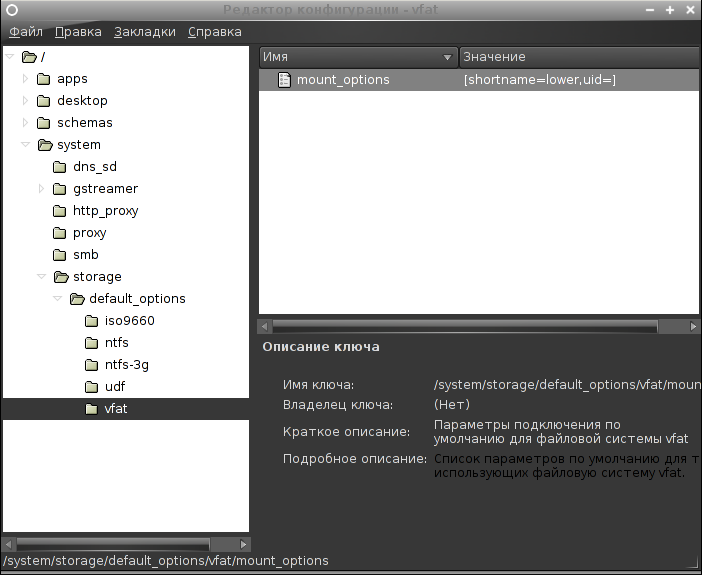Image resolution: width=702 pixels, height=575 pixels.
Task: Open the Закладки menu
Action: coord(145,32)
